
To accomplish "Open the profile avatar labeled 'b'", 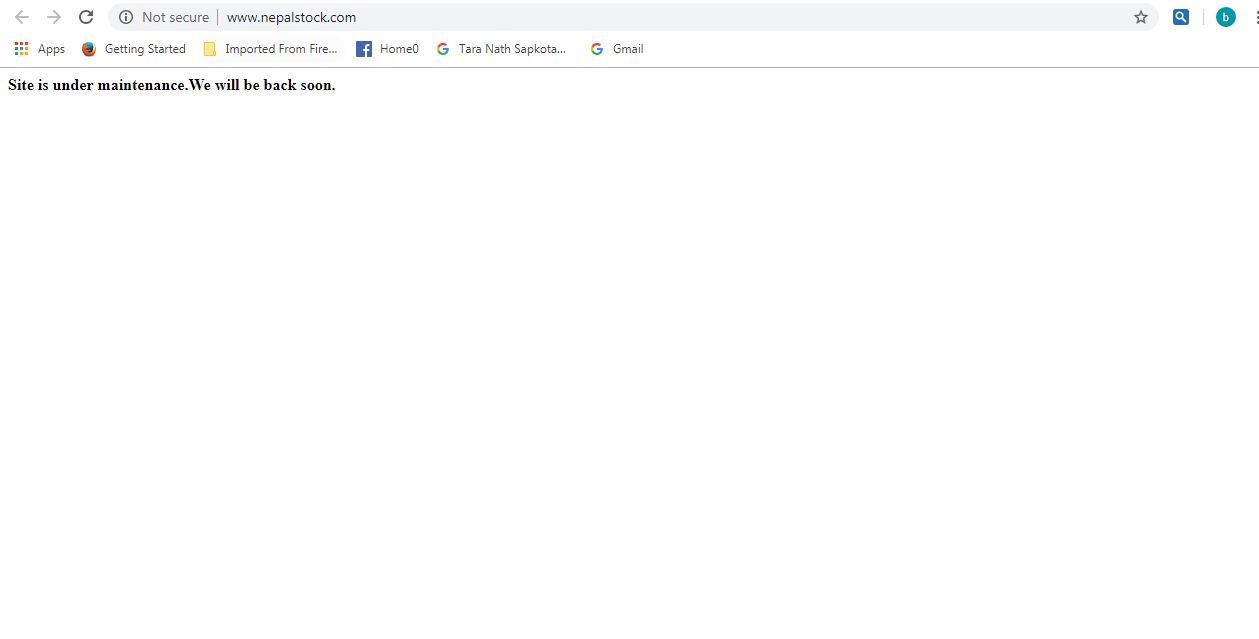I will (1225, 17).
